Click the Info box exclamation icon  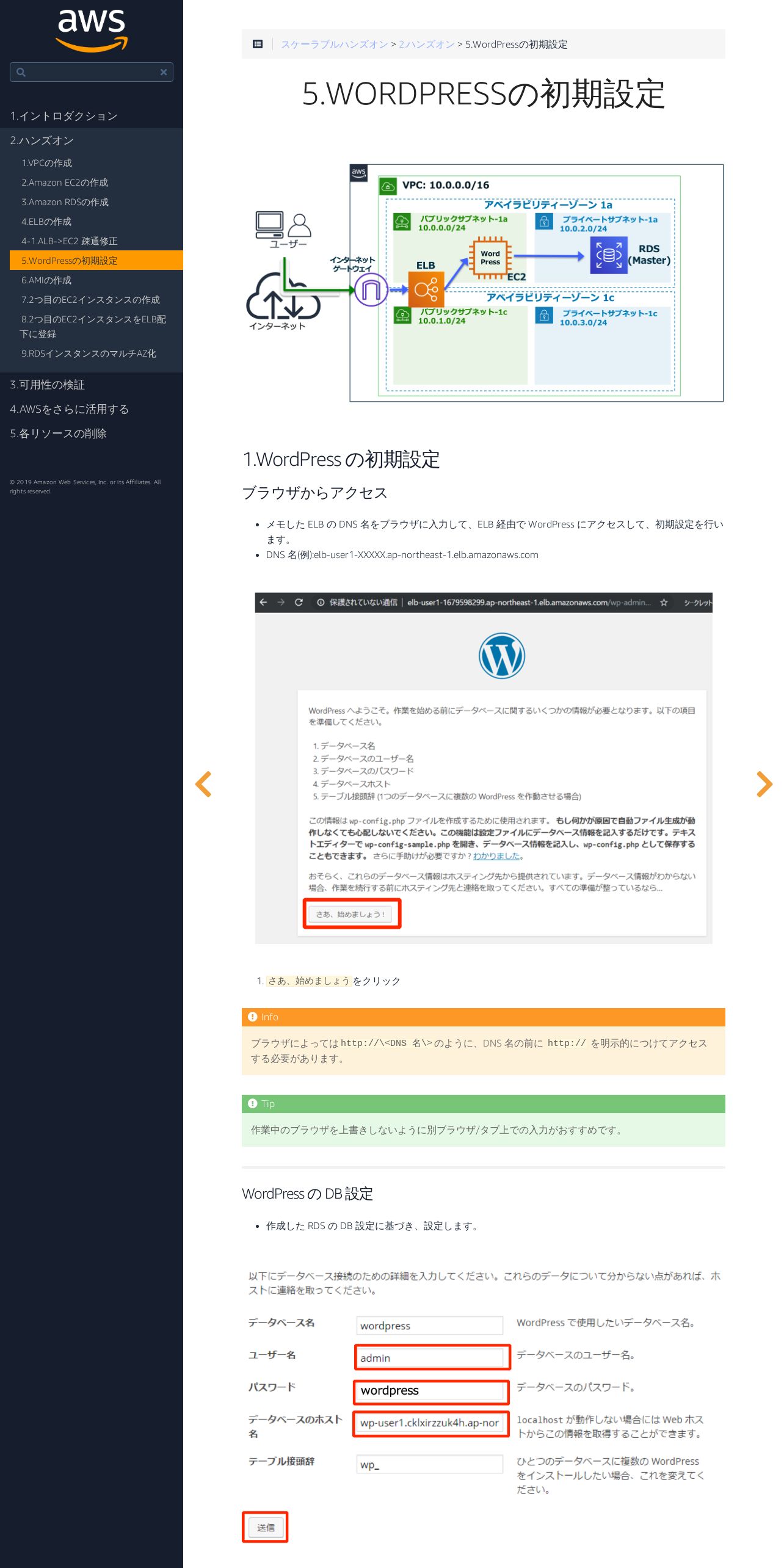(x=253, y=1017)
